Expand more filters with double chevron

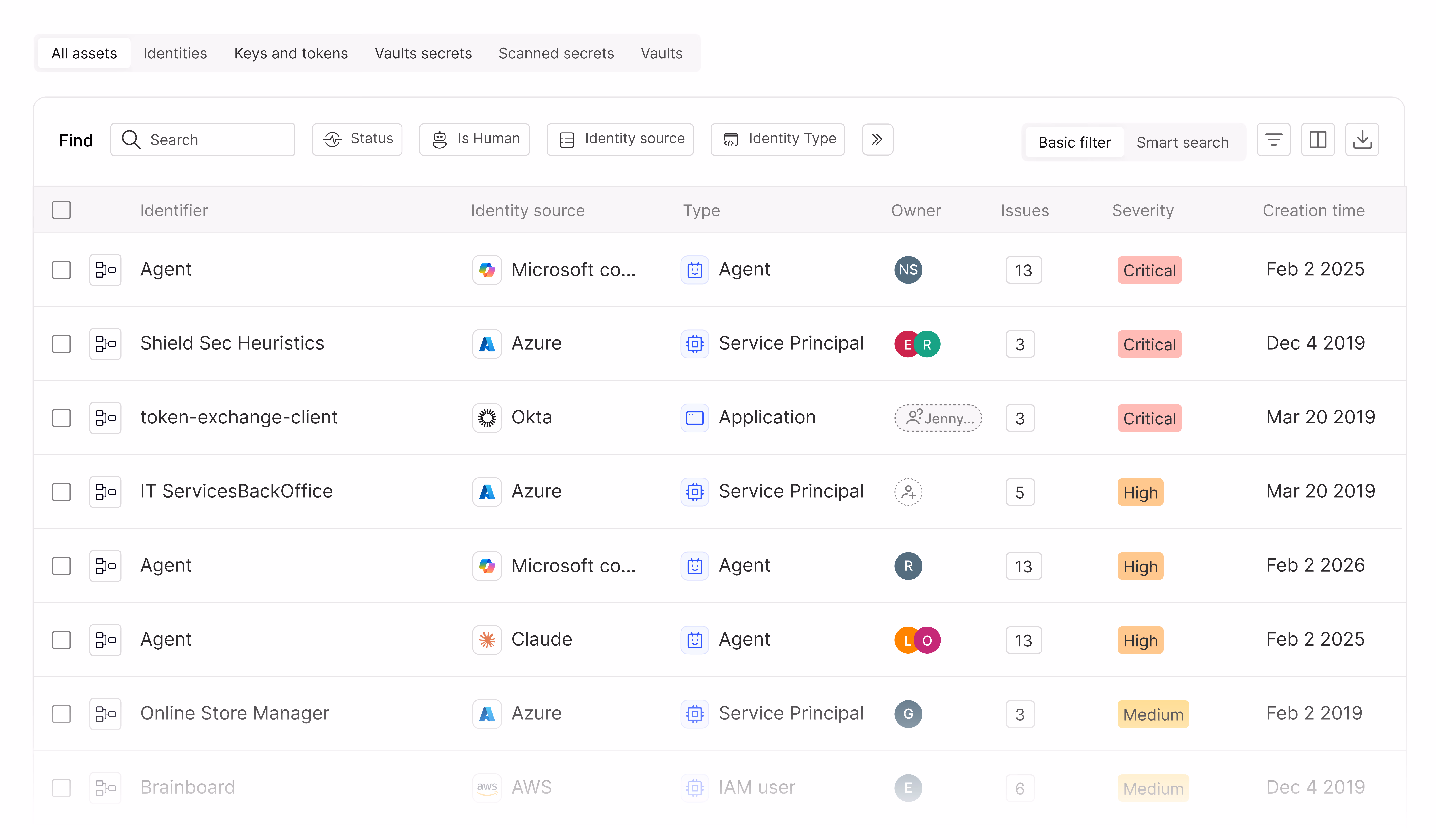click(877, 140)
